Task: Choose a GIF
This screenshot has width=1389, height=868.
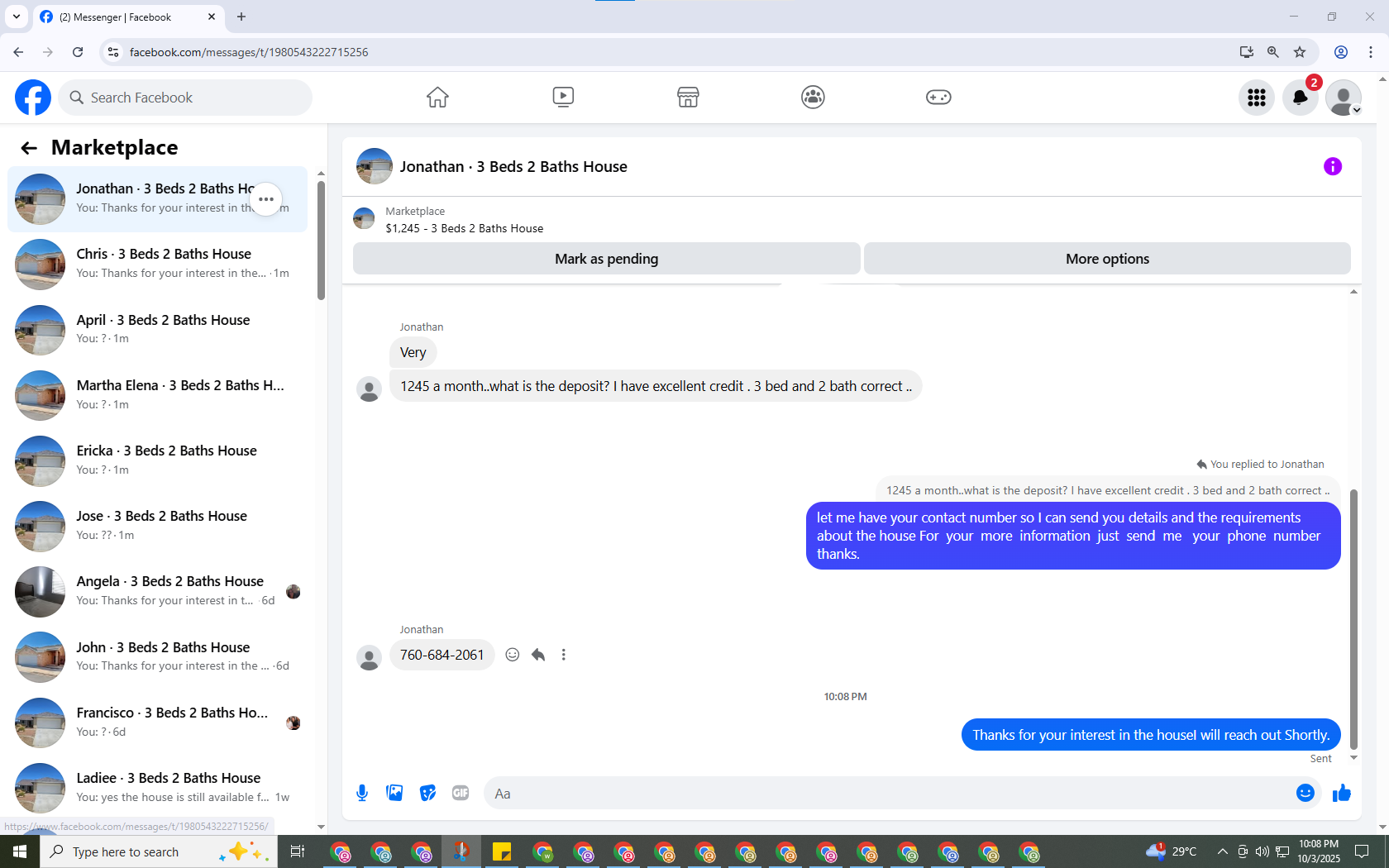Action: pyautogui.click(x=461, y=794)
